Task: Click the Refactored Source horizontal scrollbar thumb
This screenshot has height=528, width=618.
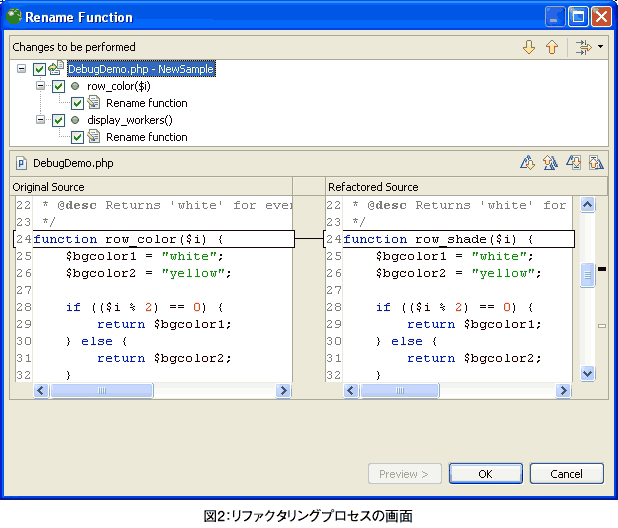Action: [x=400, y=390]
